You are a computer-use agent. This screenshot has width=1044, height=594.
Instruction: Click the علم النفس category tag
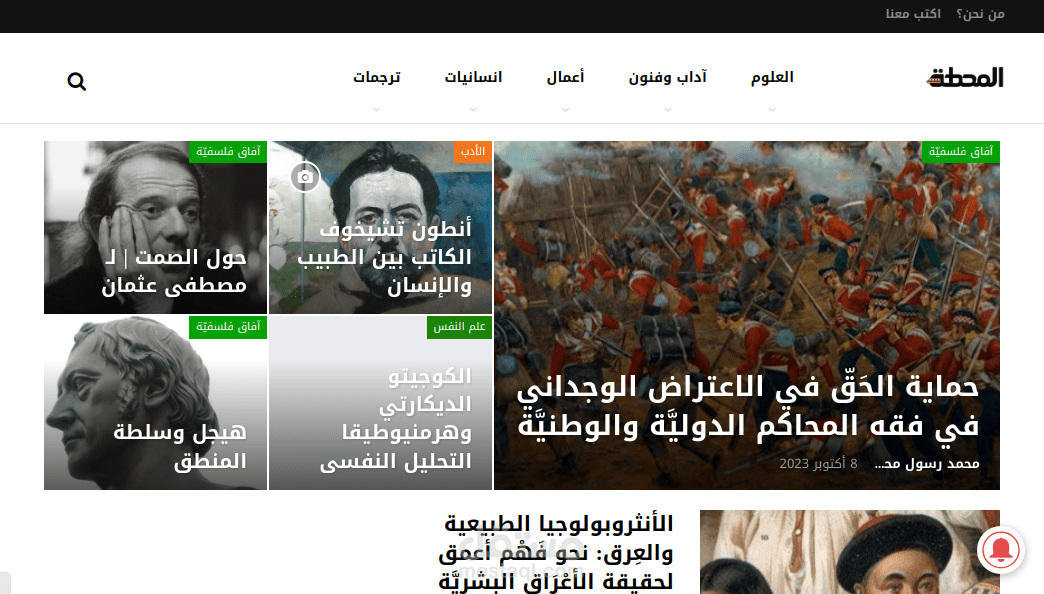[459, 327]
